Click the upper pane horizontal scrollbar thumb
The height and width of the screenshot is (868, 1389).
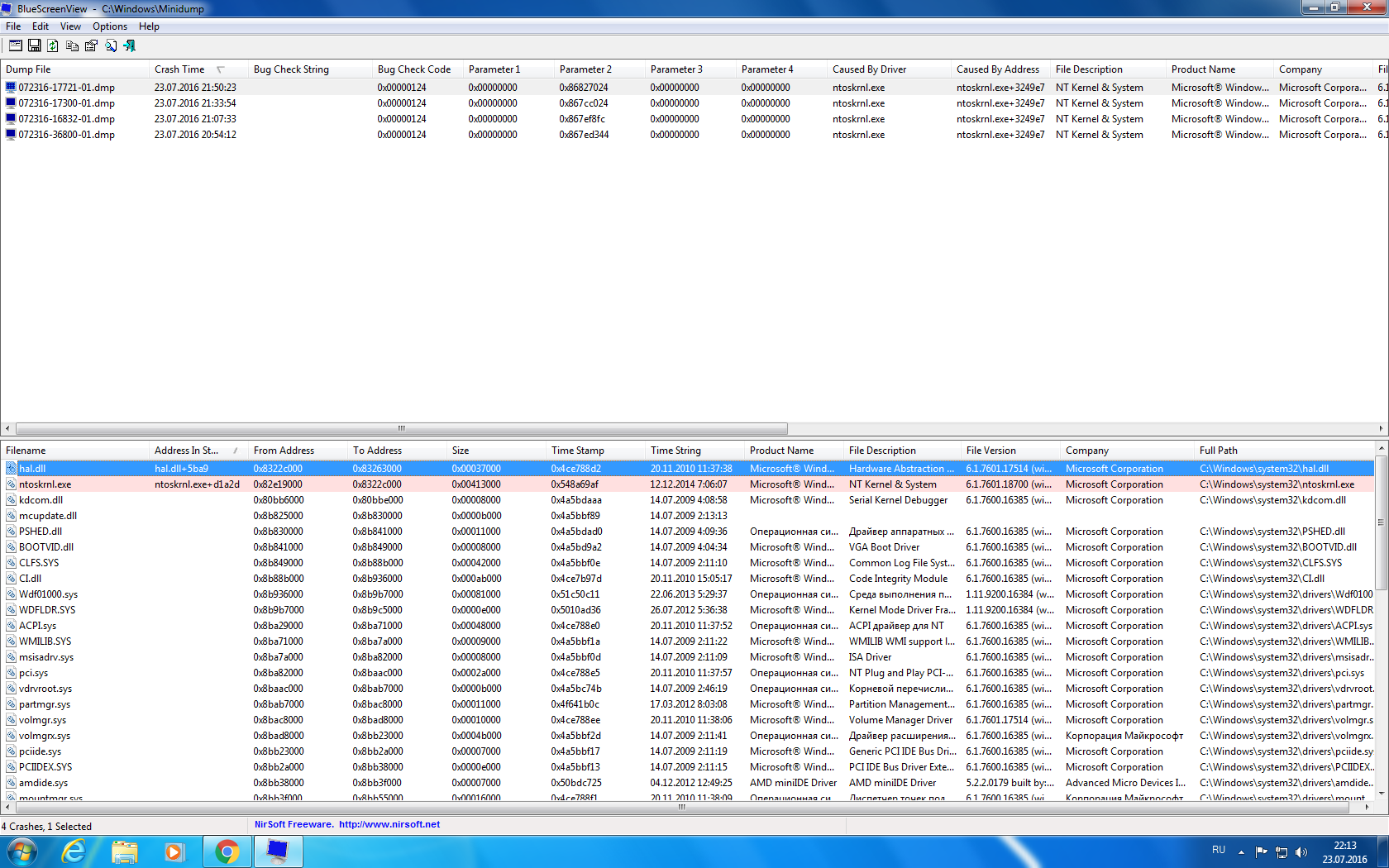click(402, 428)
